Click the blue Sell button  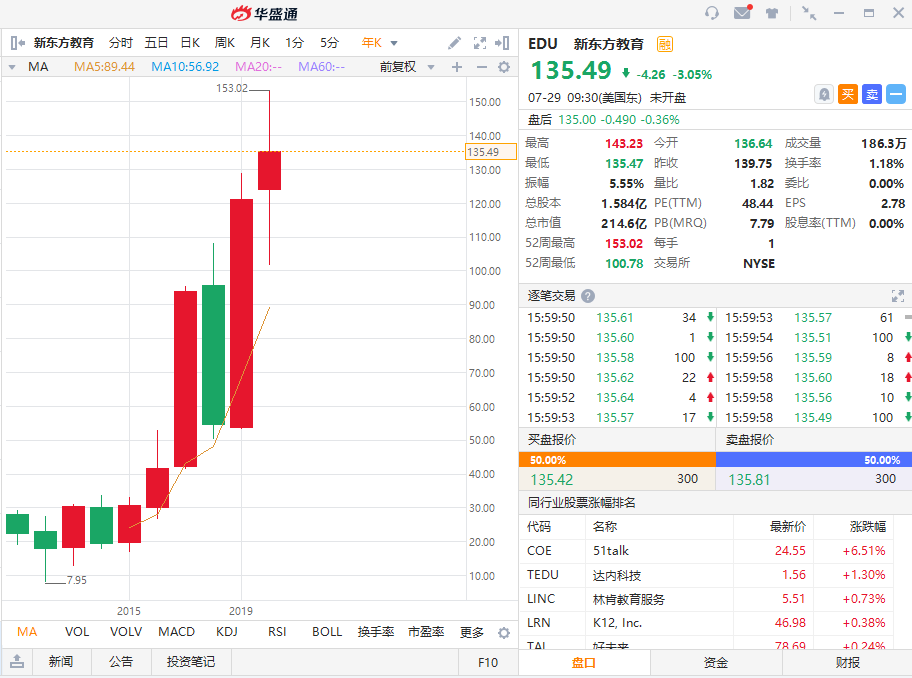tap(872, 94)
